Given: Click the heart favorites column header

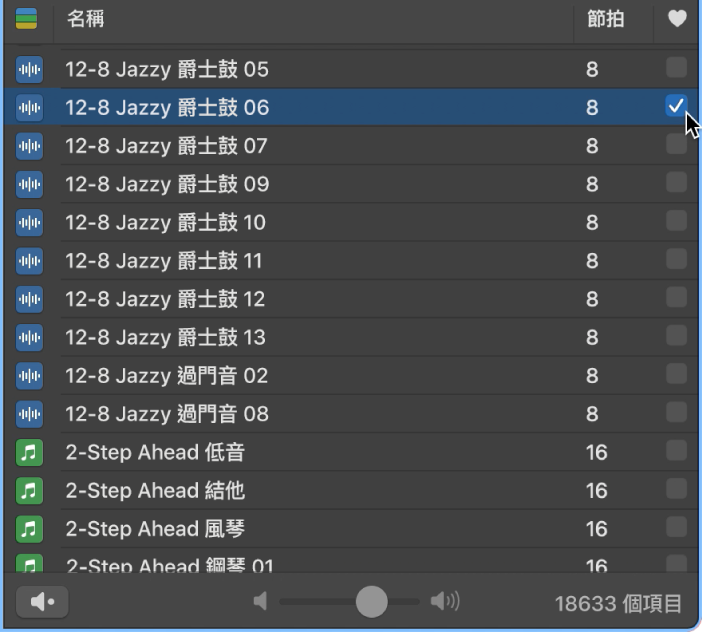Looking at the screenshot, I should pos(677,19).
